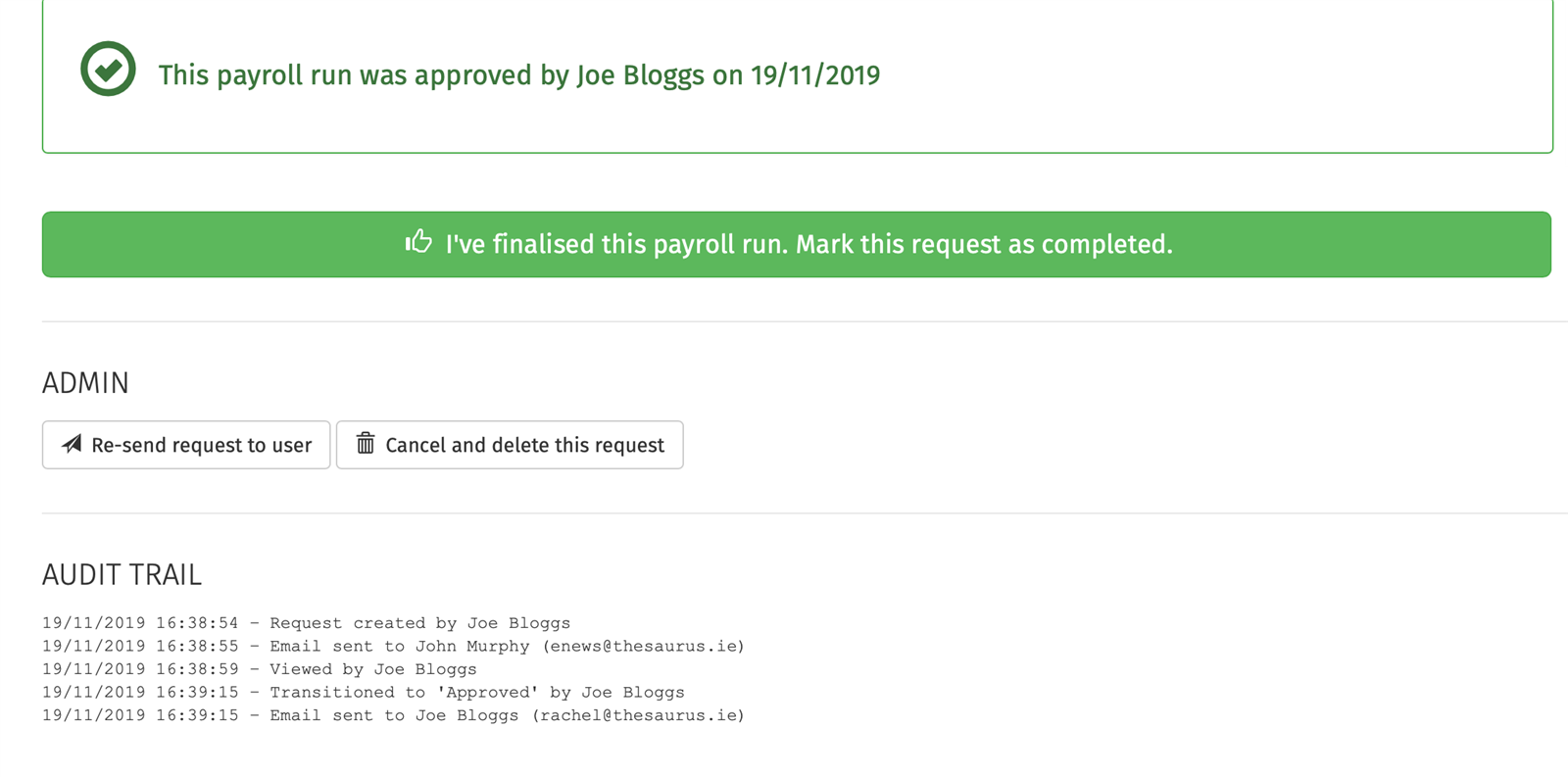Click the 19/11/2019 date in approval banner
The width and height of the screenshot is (1568, 777).
815,75
